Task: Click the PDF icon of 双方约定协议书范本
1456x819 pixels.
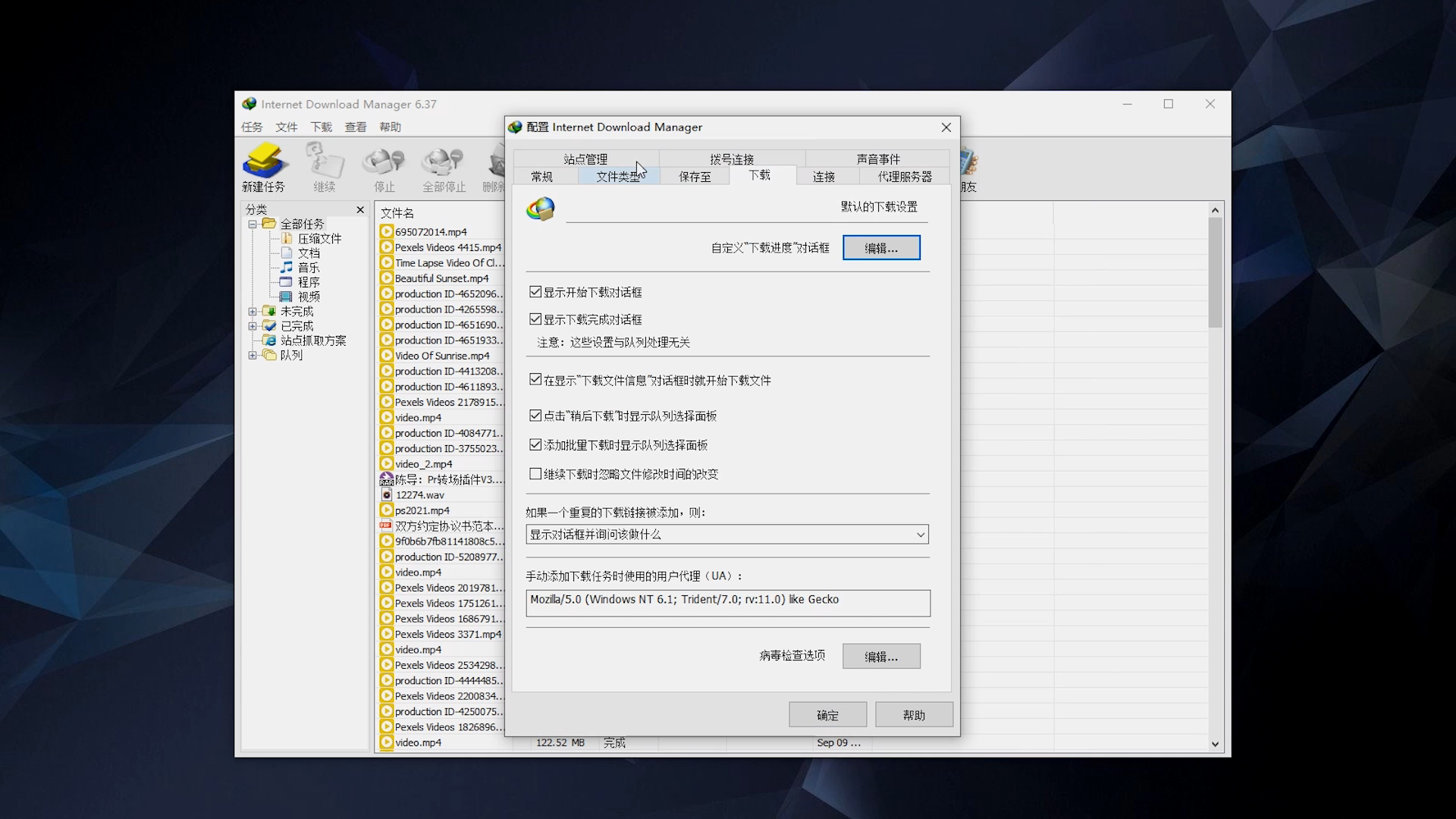Action: pyautogui.click(x=386, y=526)
